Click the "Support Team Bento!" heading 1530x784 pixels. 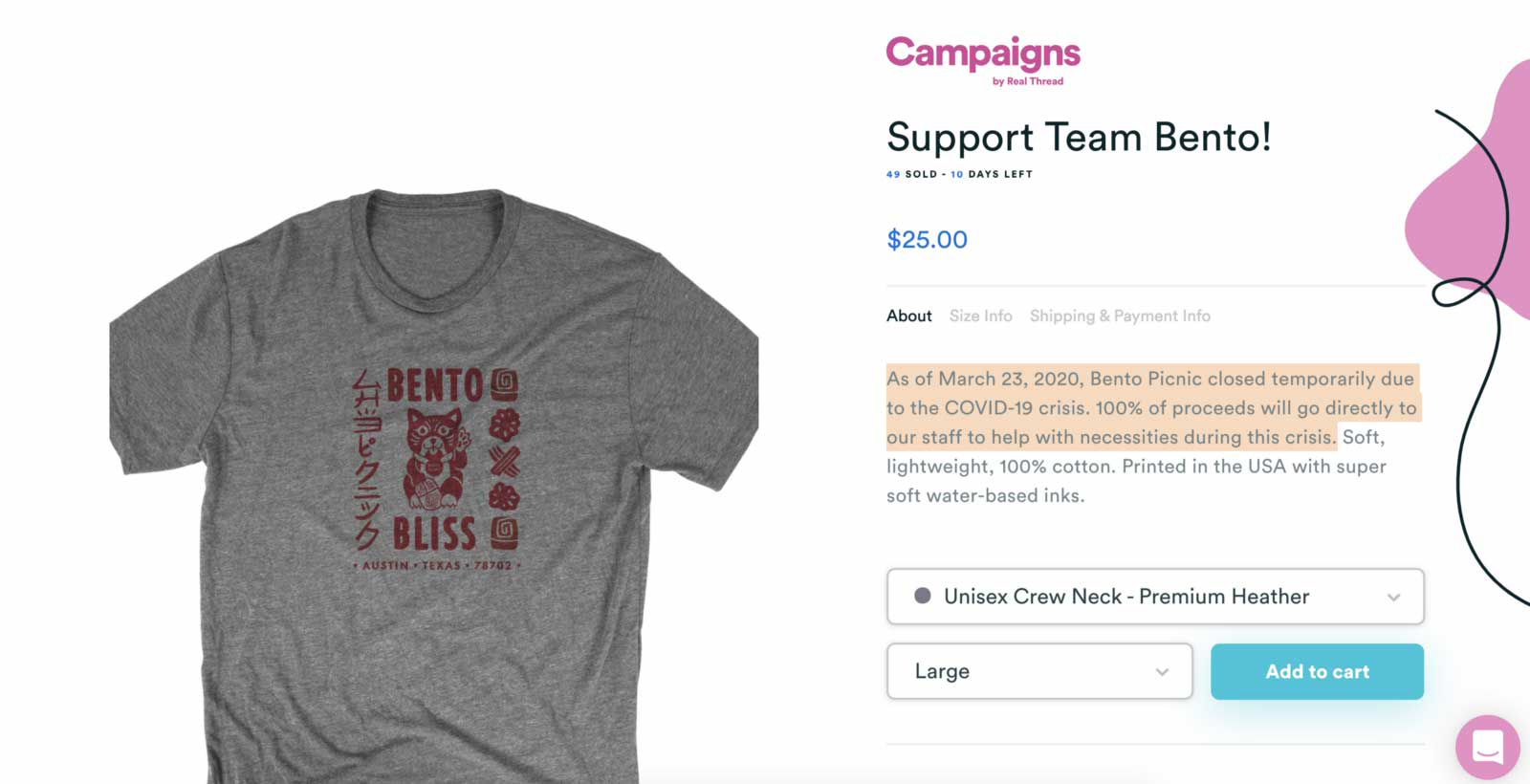pyautogui.click(x=1079, y=138)
